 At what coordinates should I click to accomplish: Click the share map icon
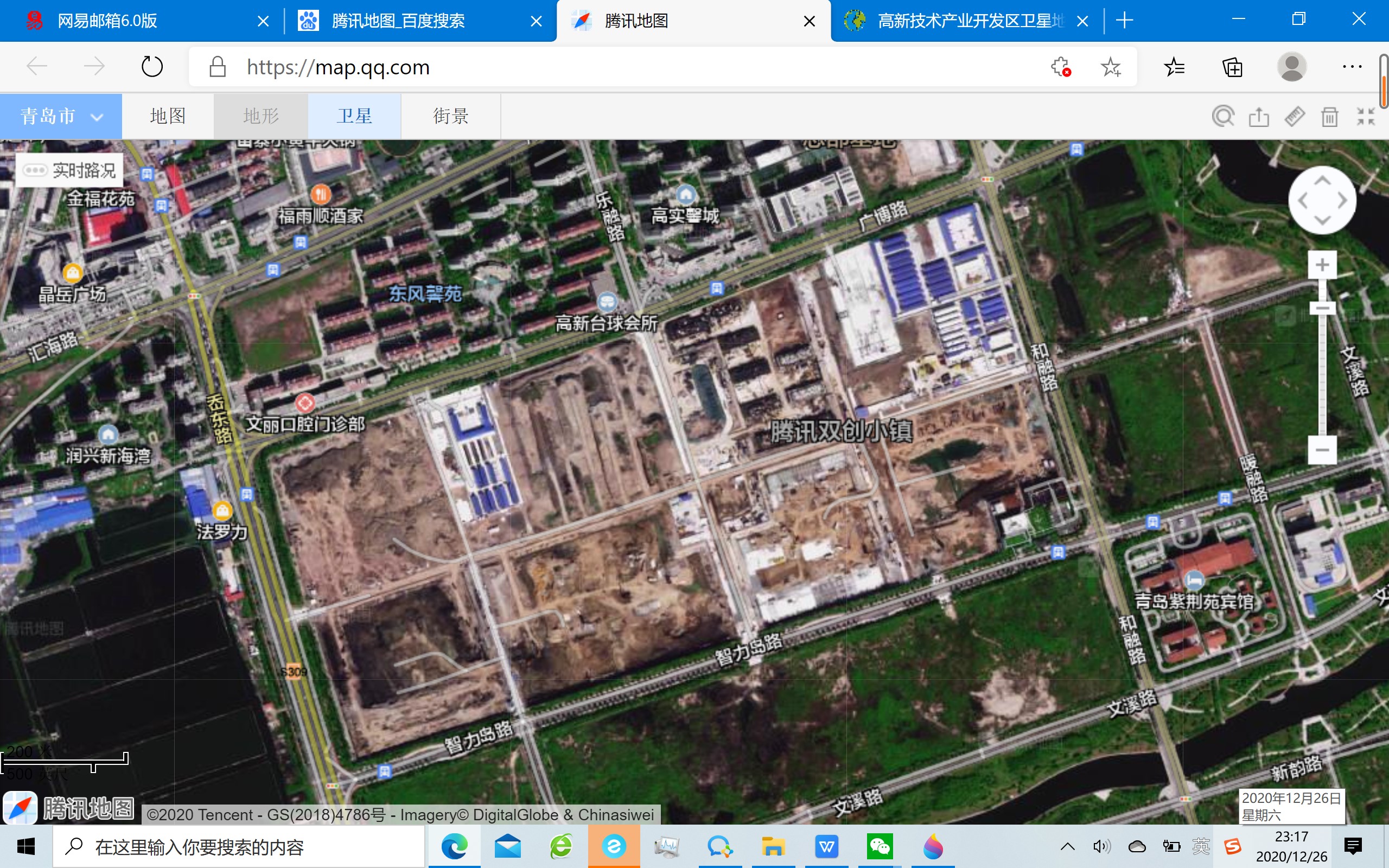pyautogui.click(x=1259, y=117)
